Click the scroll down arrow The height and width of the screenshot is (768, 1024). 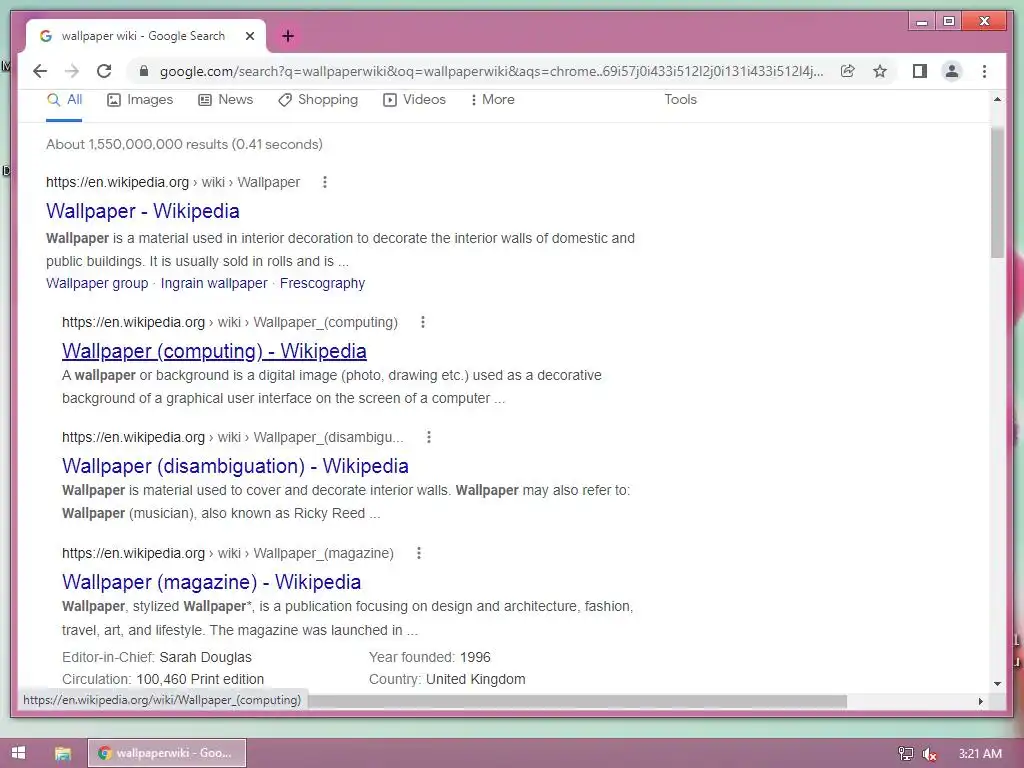click(x=997, y=684)
